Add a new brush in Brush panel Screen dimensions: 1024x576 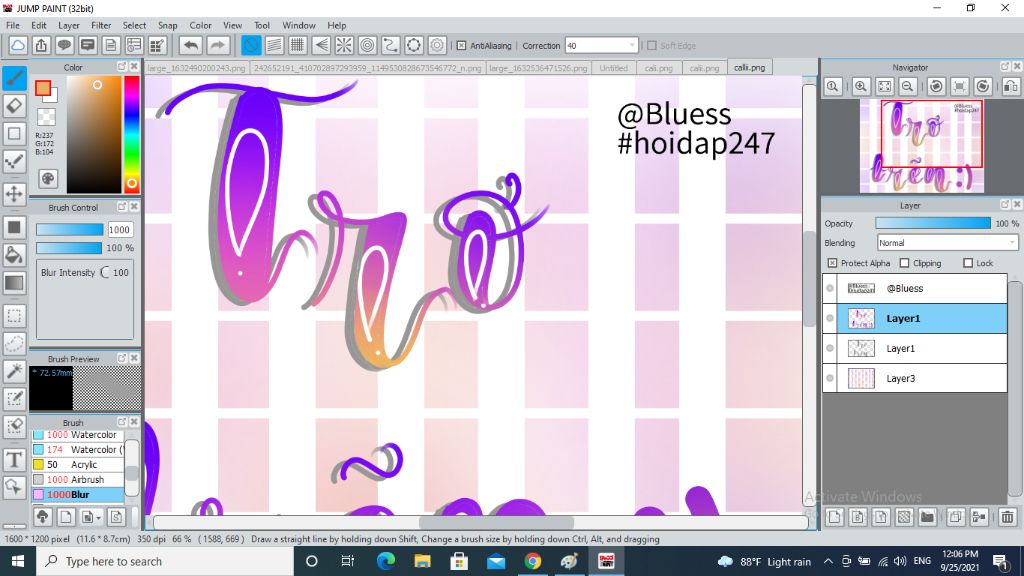tap(65, 517)
